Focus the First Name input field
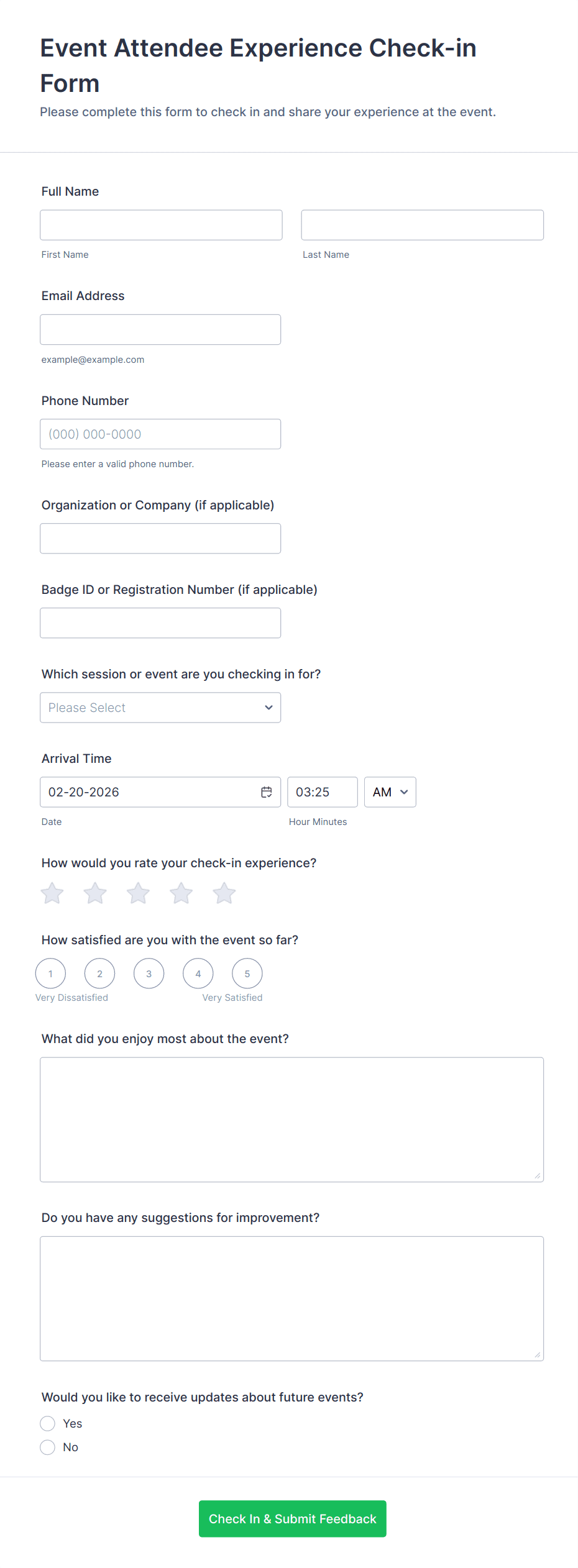 pyautogui.click(x=161, y=225)
